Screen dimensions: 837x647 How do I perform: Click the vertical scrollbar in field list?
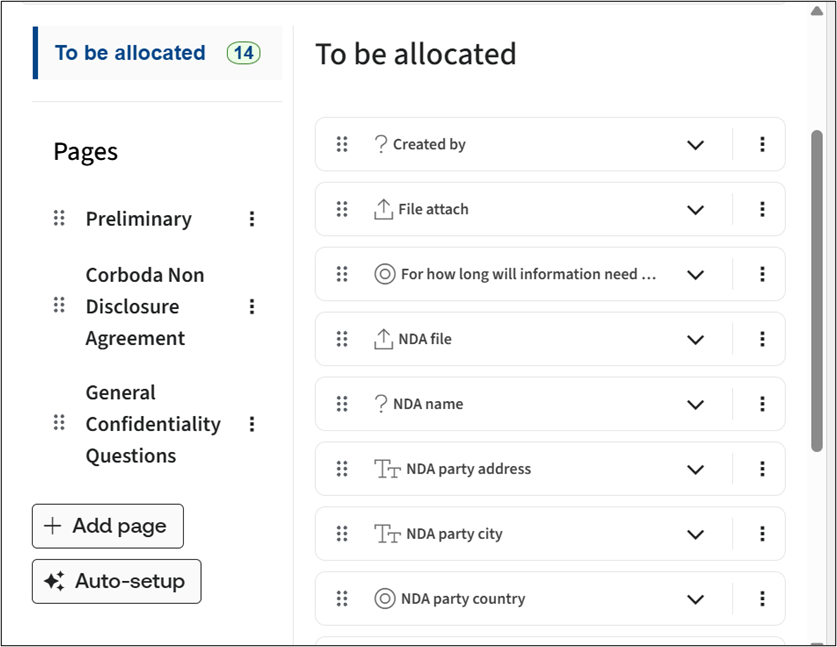coord(817,290)
